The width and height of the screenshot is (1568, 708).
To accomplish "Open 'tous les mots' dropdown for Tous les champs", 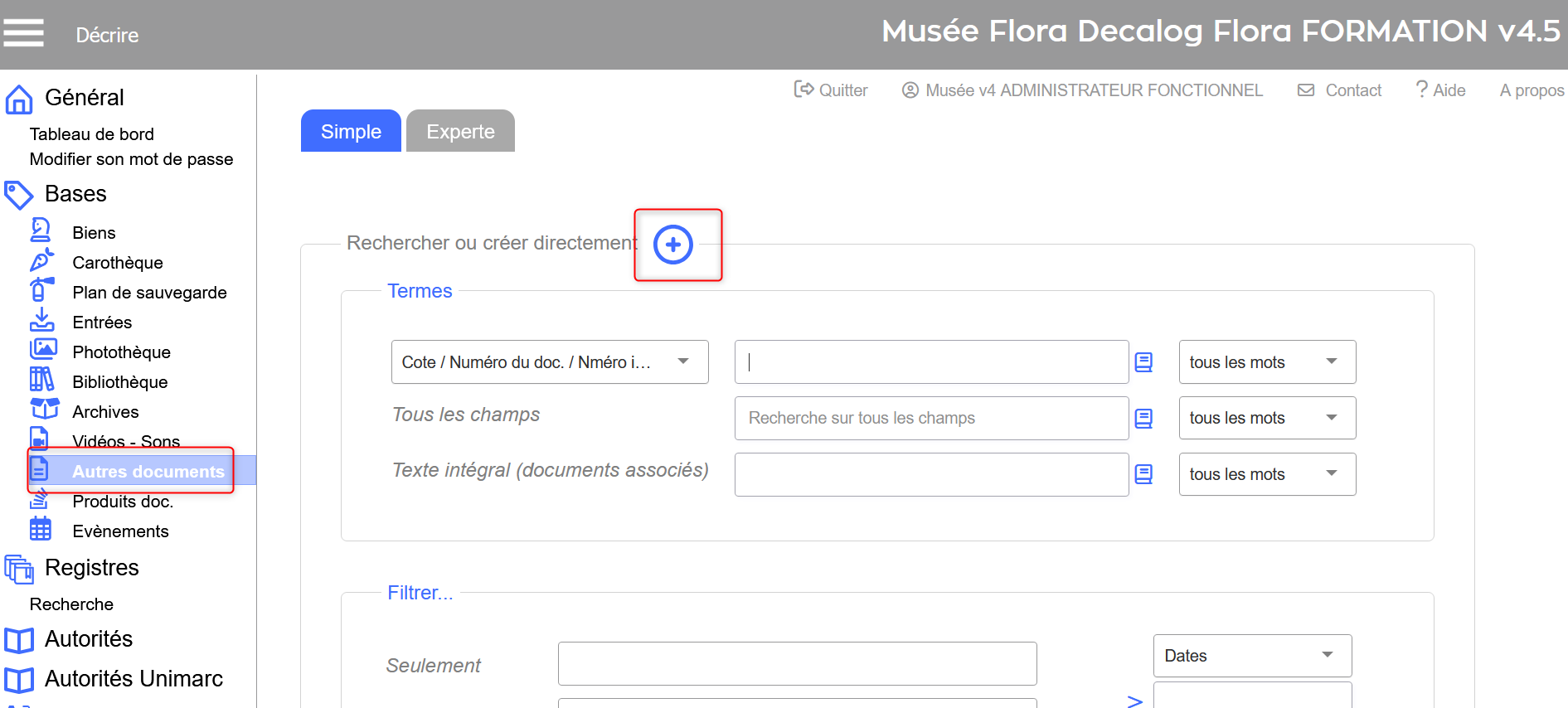I will click(x=1266, y=419).
